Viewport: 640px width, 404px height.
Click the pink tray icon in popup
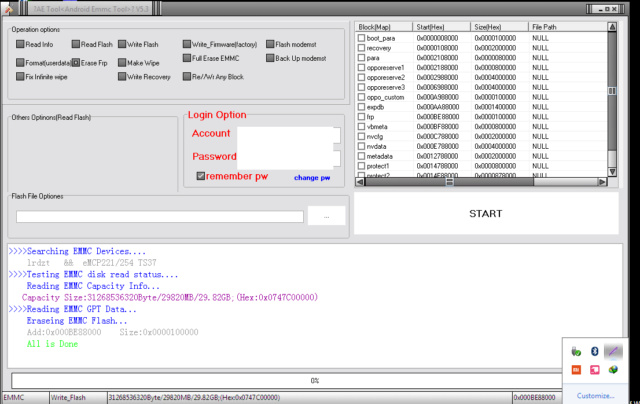tap(595, 371)
